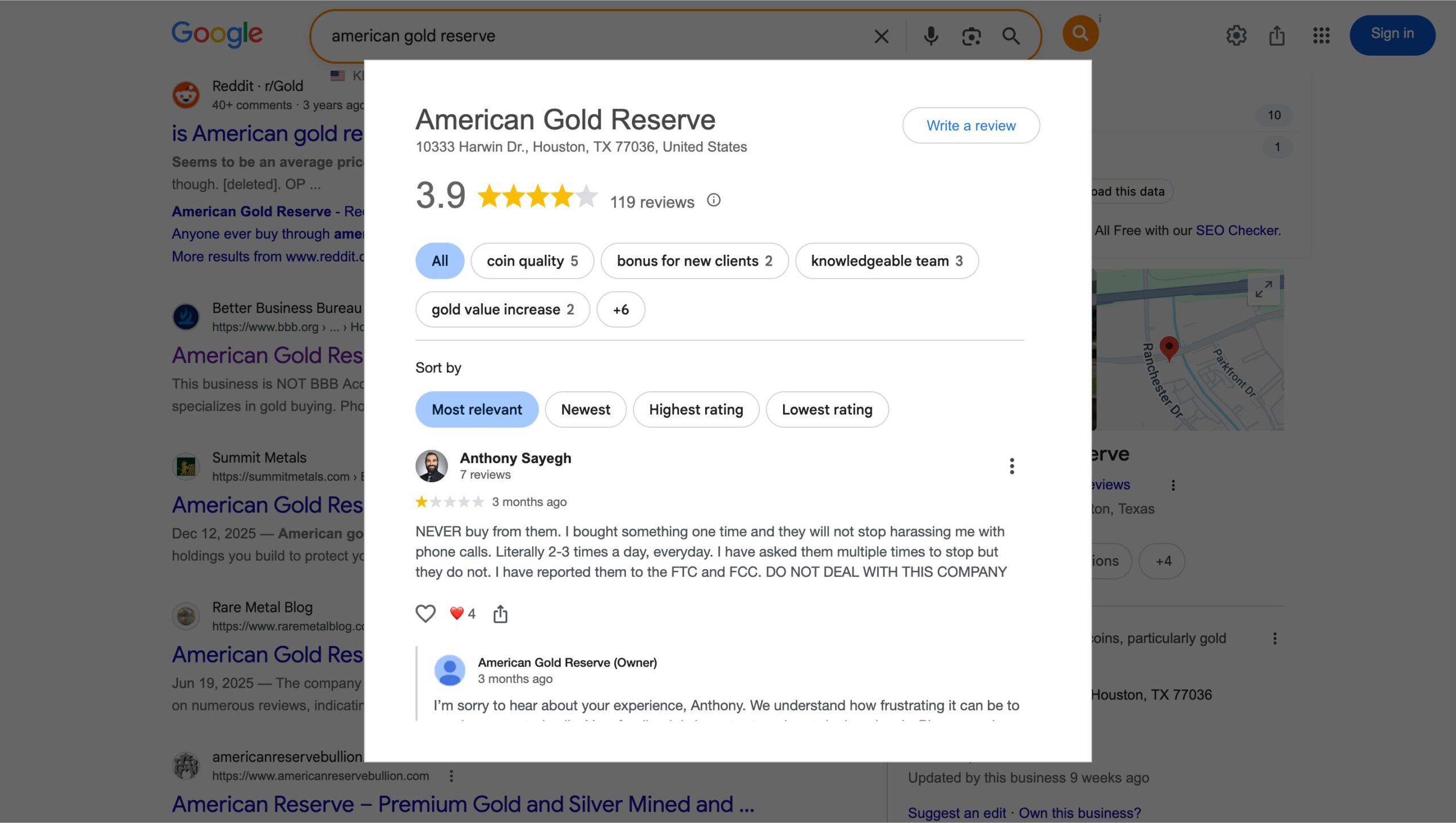The width and height of the screenshot is (1456, 823).
Task: Open Better Business Bureau 'American Gold Res' result
Action: point(267,355)
